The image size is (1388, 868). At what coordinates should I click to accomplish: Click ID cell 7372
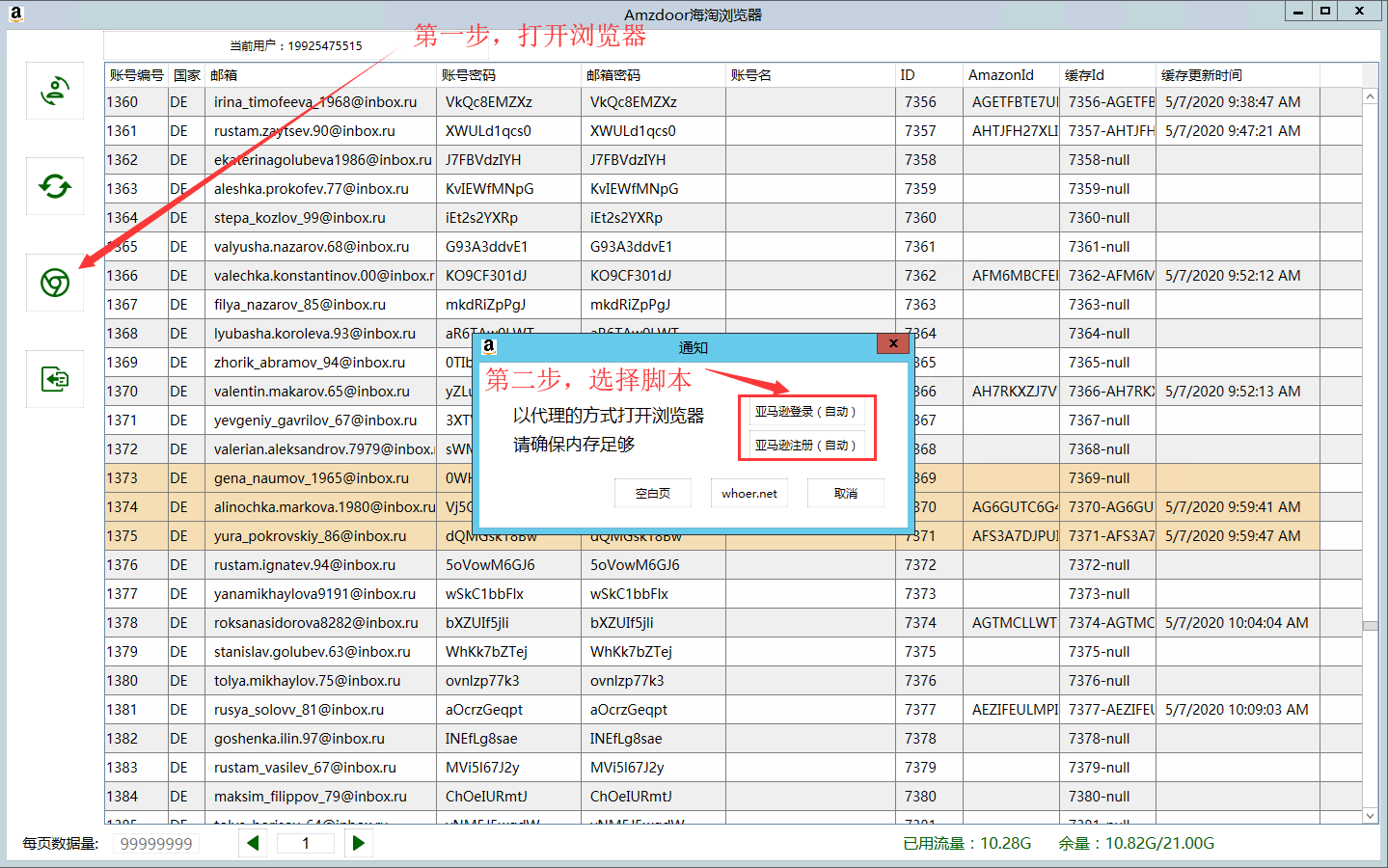tap(920, 565)
